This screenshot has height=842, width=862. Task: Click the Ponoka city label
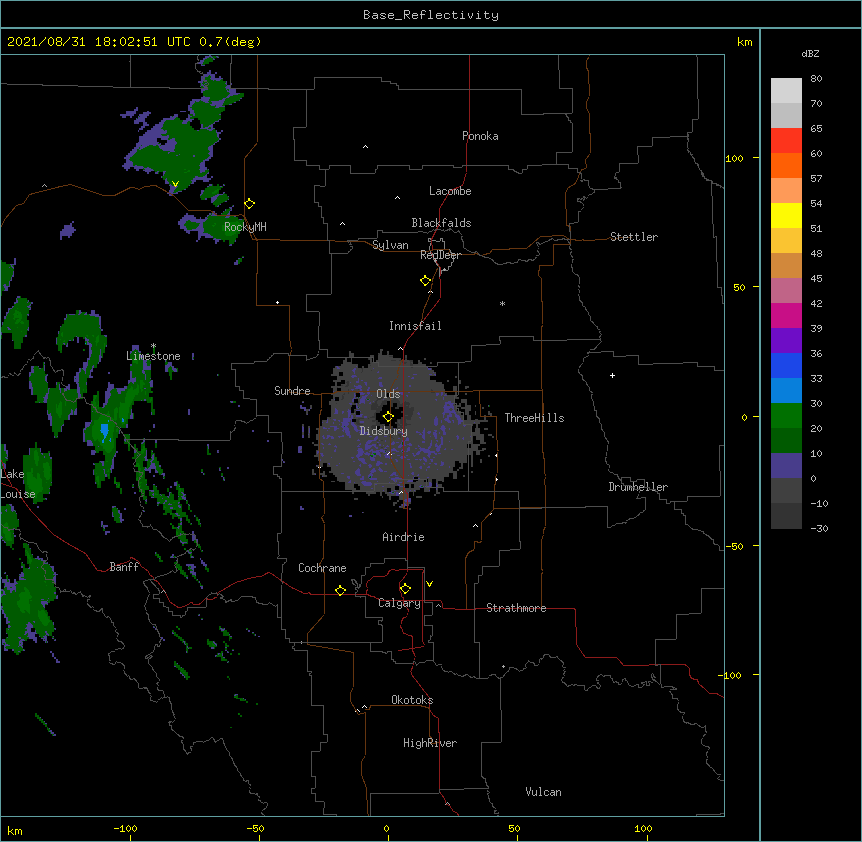pyautogui.click(x=480, y=136)
